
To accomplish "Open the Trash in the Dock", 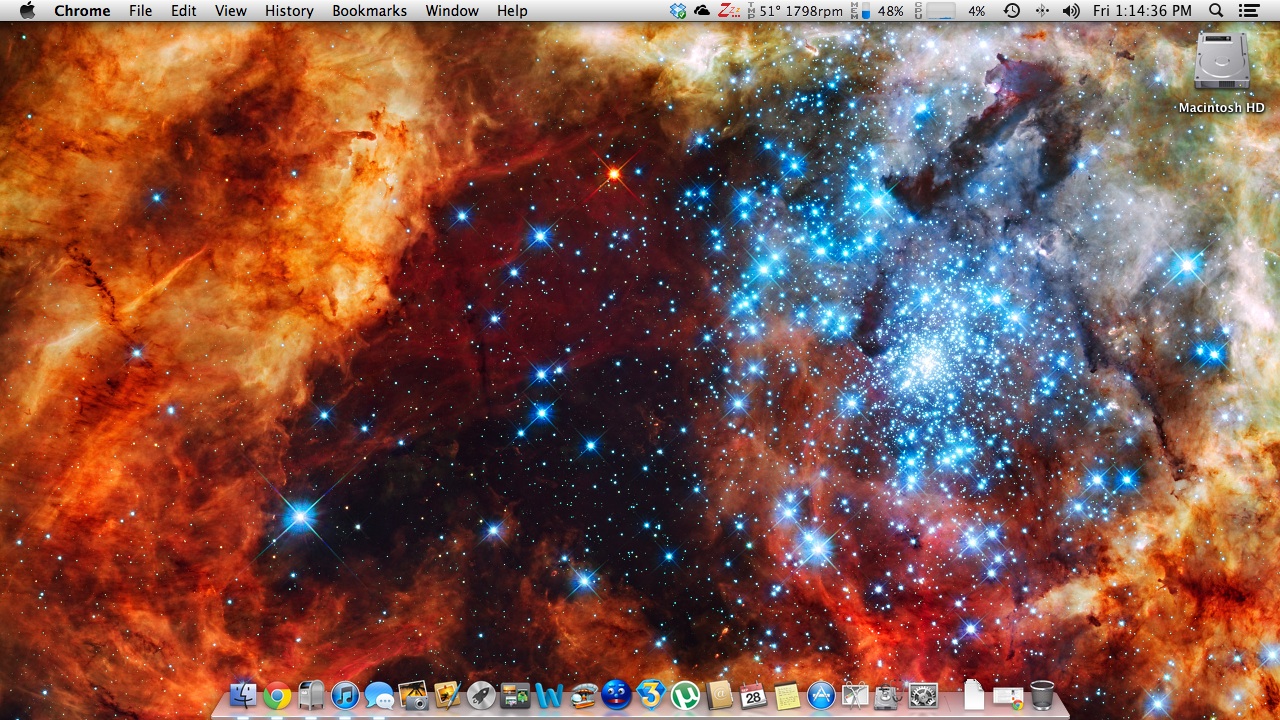I will [1042, 695].
